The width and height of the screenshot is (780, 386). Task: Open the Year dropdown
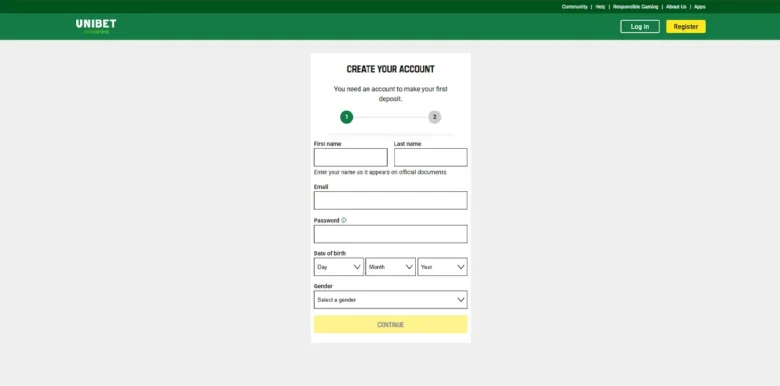[442, 267]
